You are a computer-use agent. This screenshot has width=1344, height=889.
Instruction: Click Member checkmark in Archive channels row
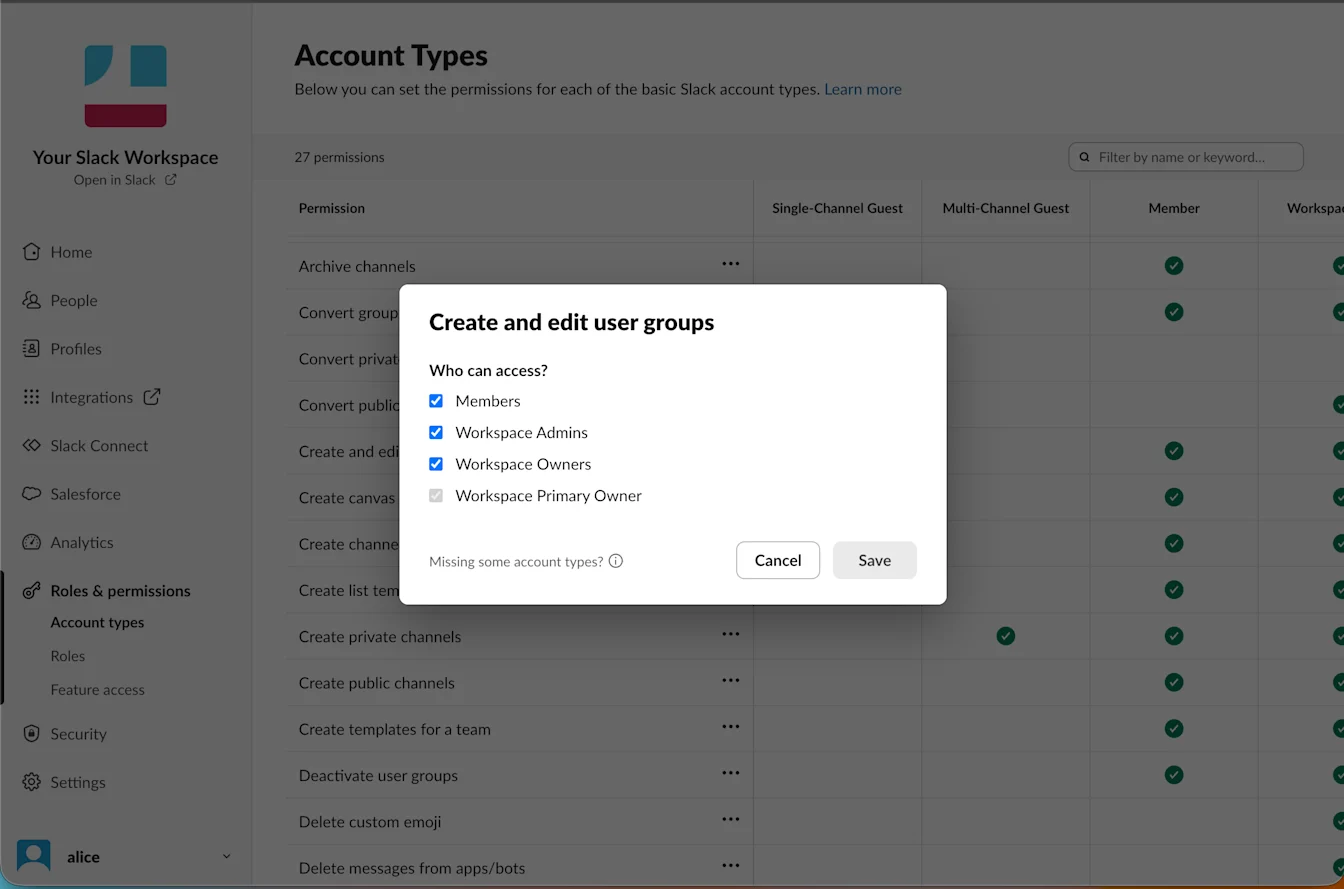point(1174,266)
